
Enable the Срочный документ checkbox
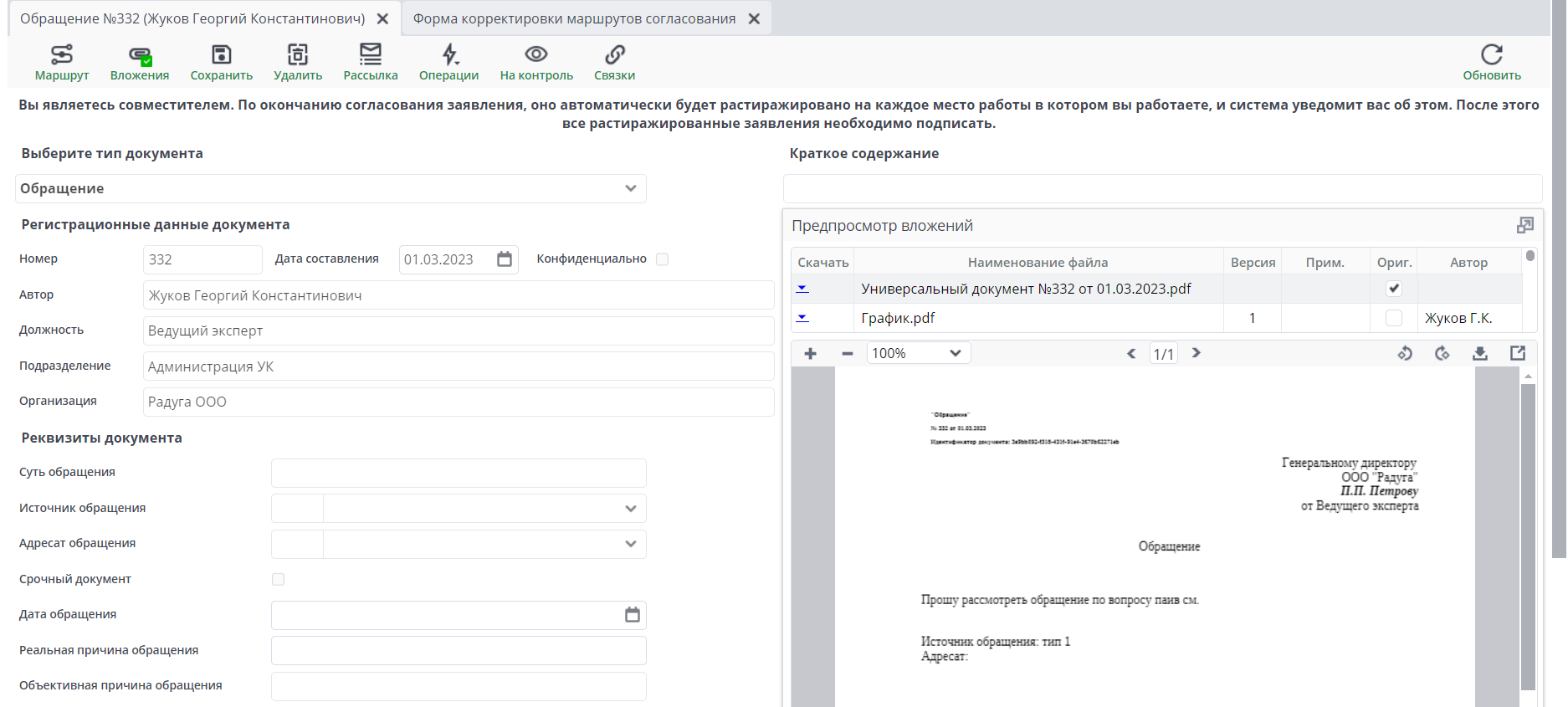pyautogui.click(x=278, y=579)
